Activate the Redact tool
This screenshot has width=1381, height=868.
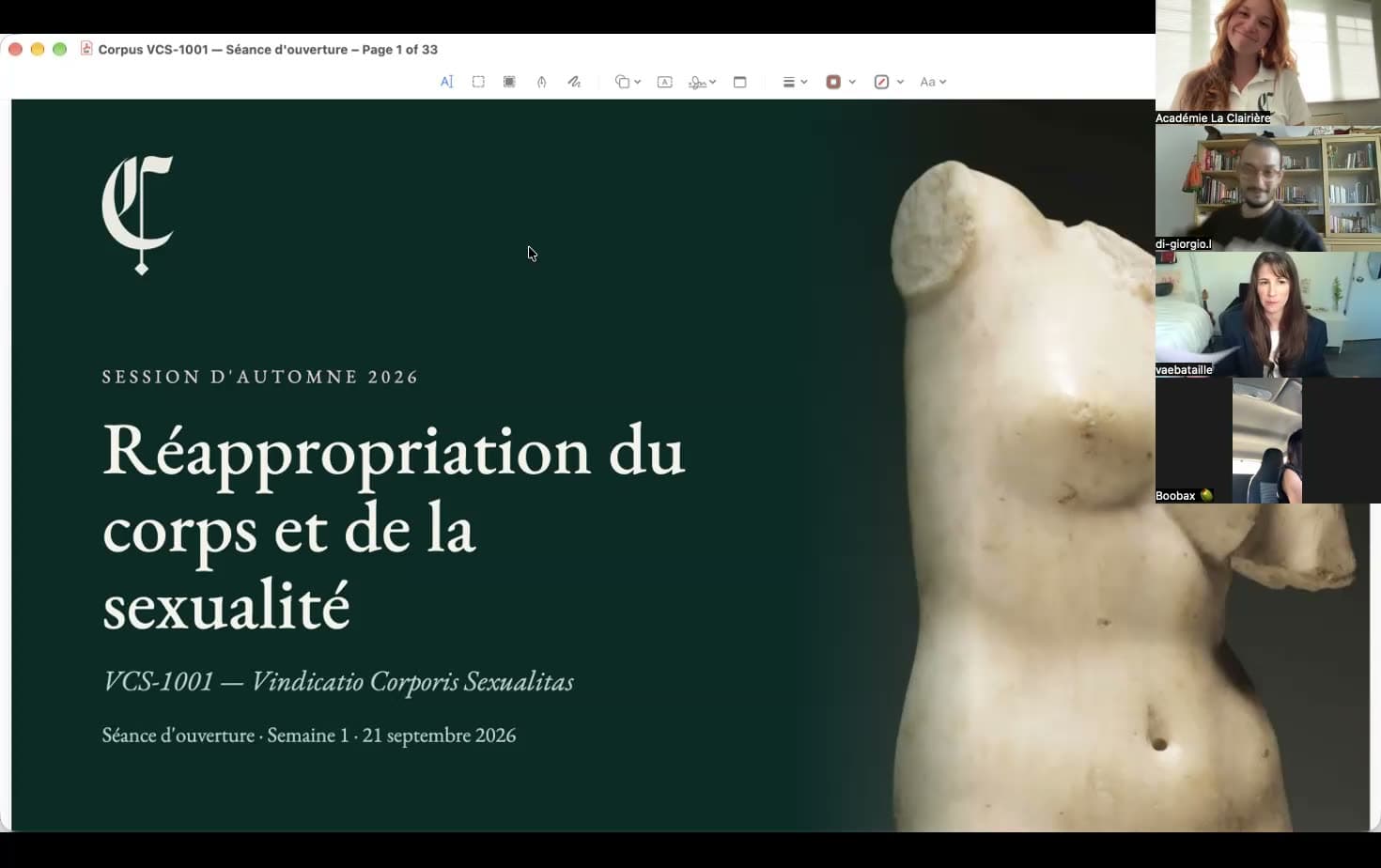(509, 82)
